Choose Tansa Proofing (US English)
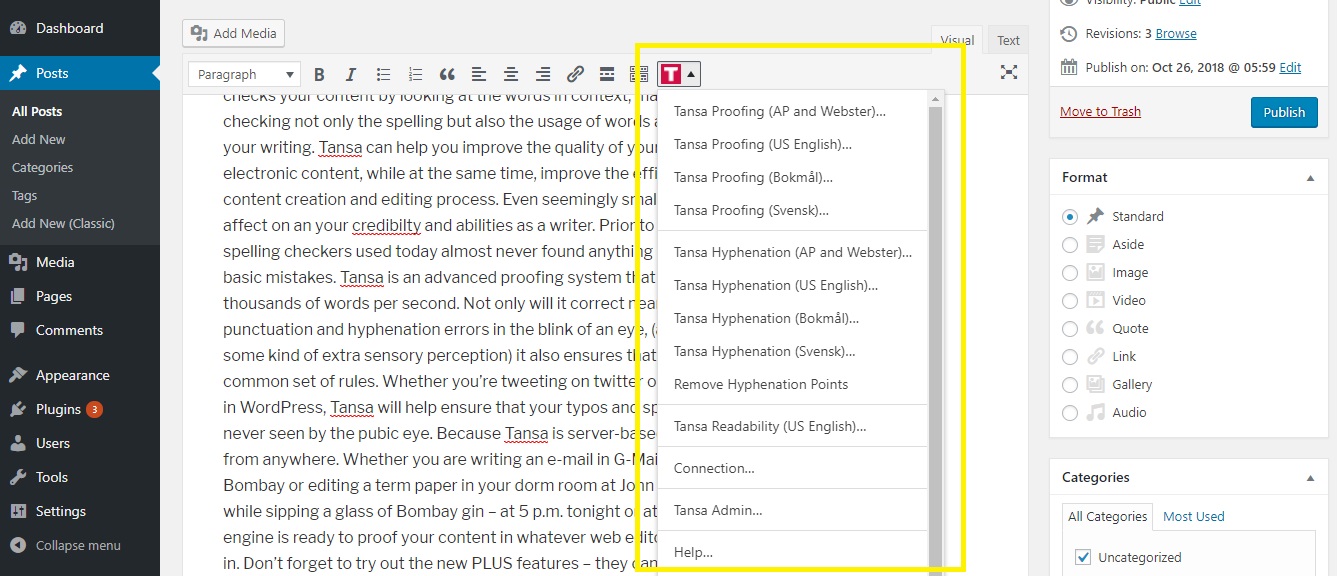 coord(794,144)
